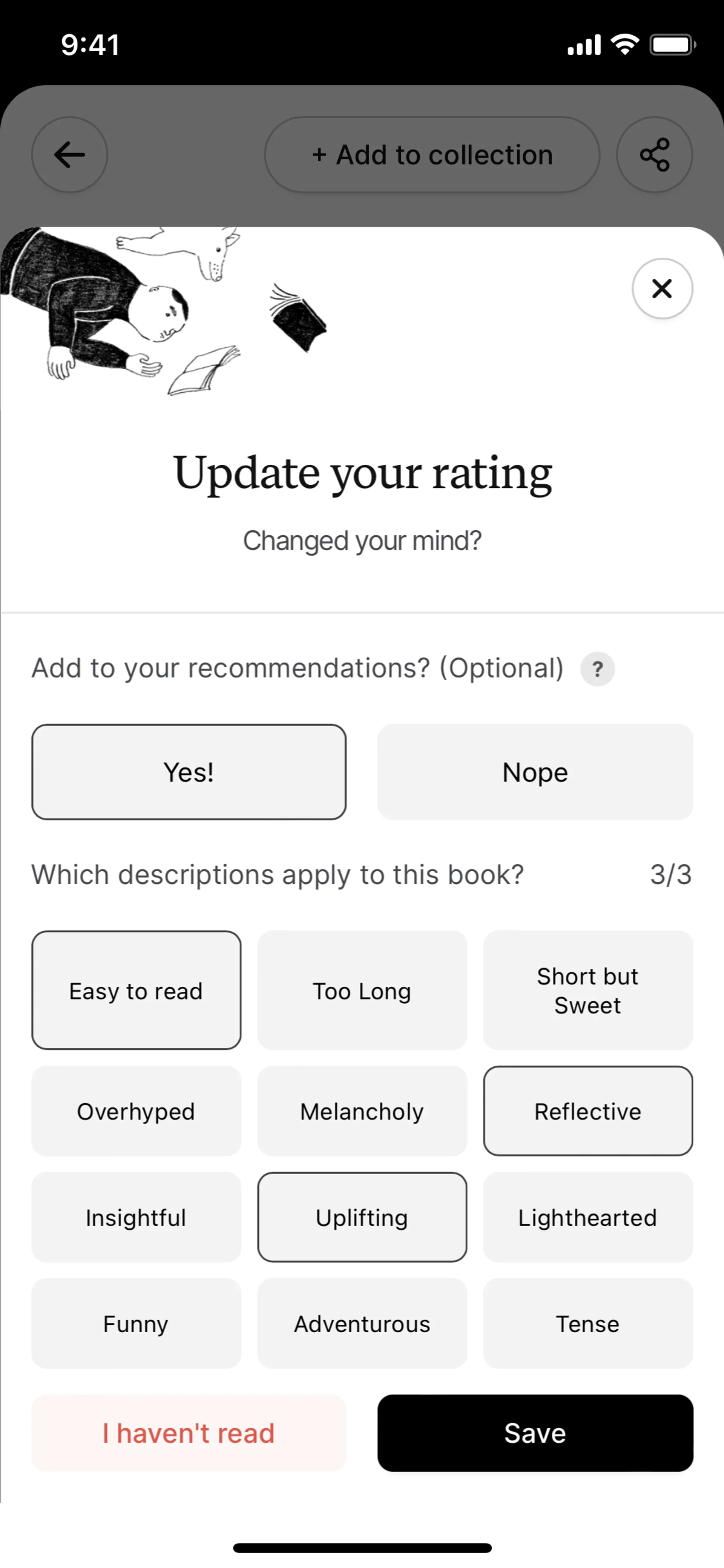This screenshot has height=1568, width=724.
Task: Toggle the Too Long description
Action: (362, 991)
